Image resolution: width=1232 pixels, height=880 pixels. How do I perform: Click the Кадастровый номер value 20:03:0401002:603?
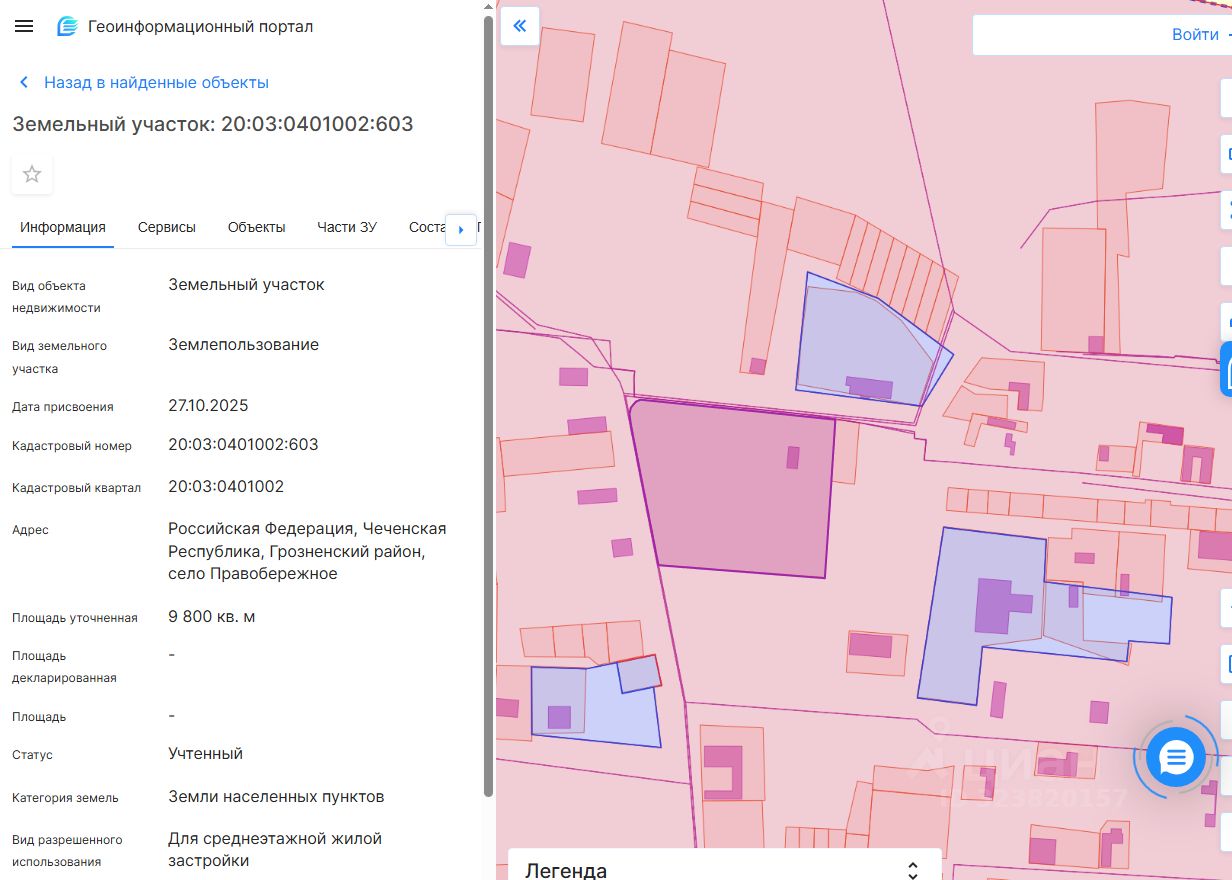point(243,444)
